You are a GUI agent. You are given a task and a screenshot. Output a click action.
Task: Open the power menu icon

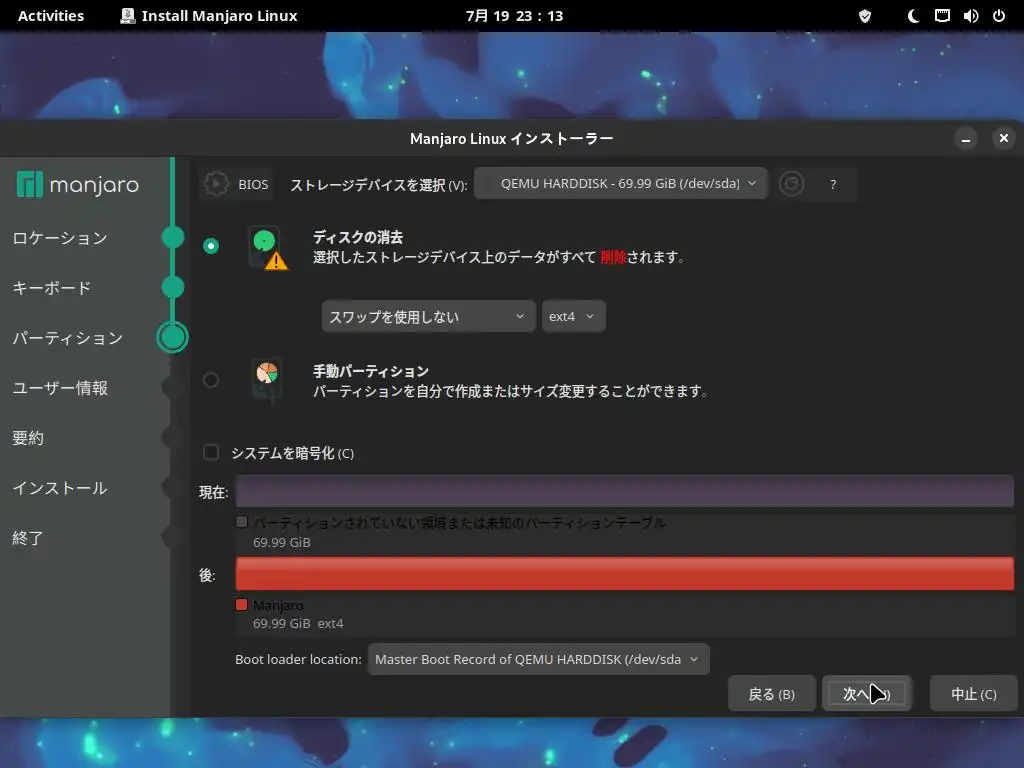pyautogui.click(x=999, y=16)
